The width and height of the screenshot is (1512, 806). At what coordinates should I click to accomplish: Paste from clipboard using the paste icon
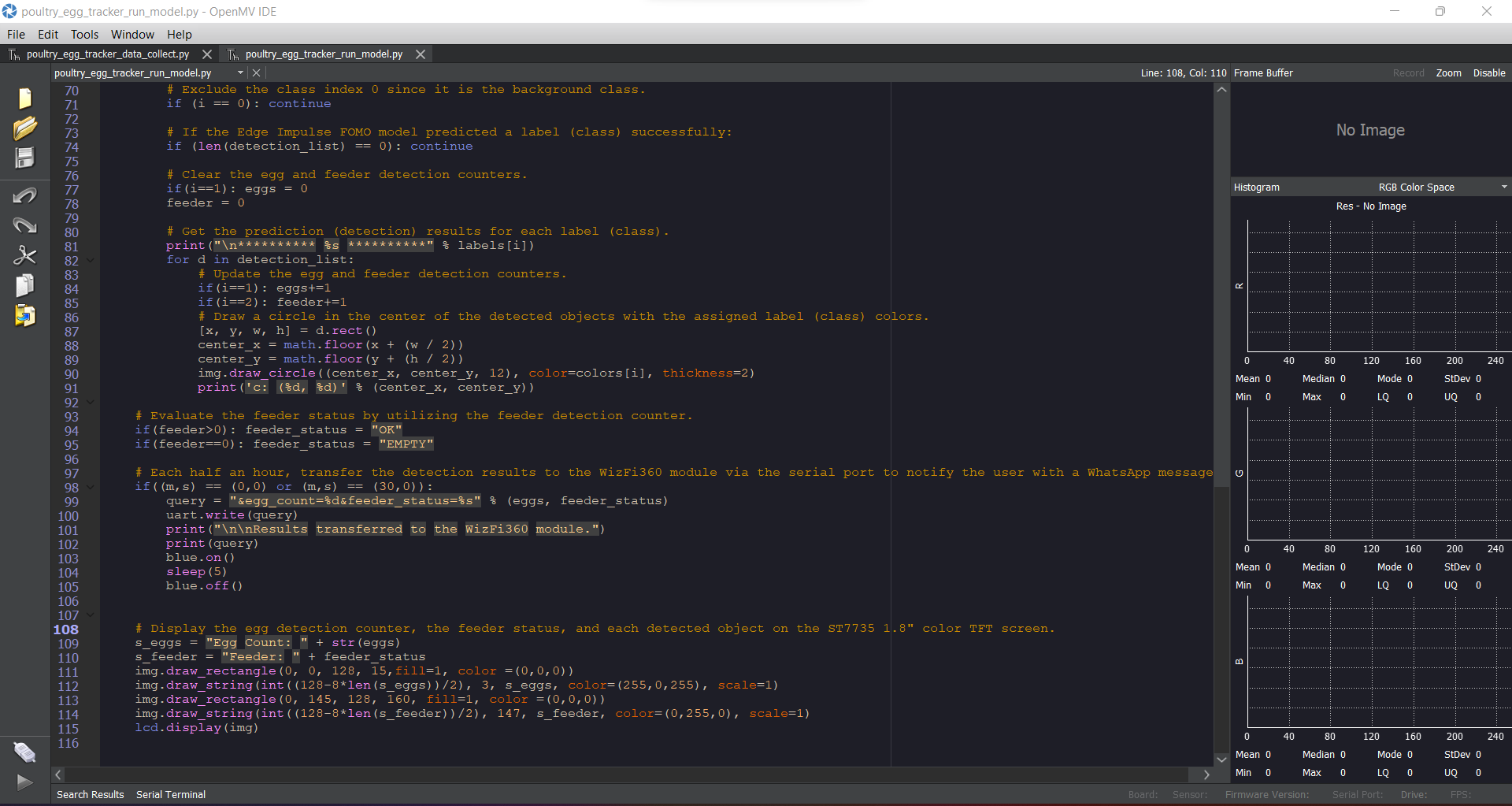tap(24, 315)
